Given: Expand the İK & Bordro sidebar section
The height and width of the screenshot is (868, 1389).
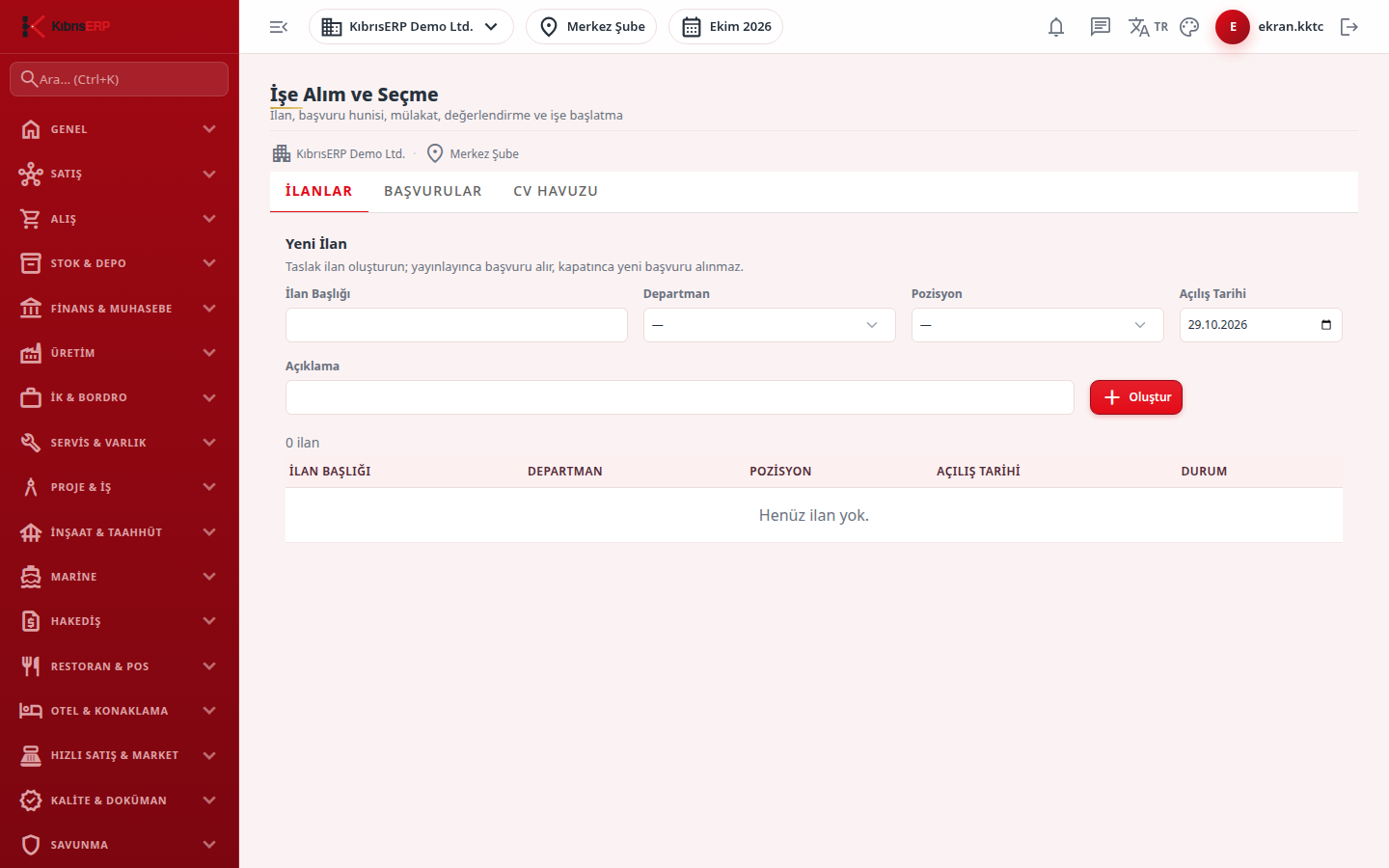Looking at the screenshot, I should pos(119,397).
